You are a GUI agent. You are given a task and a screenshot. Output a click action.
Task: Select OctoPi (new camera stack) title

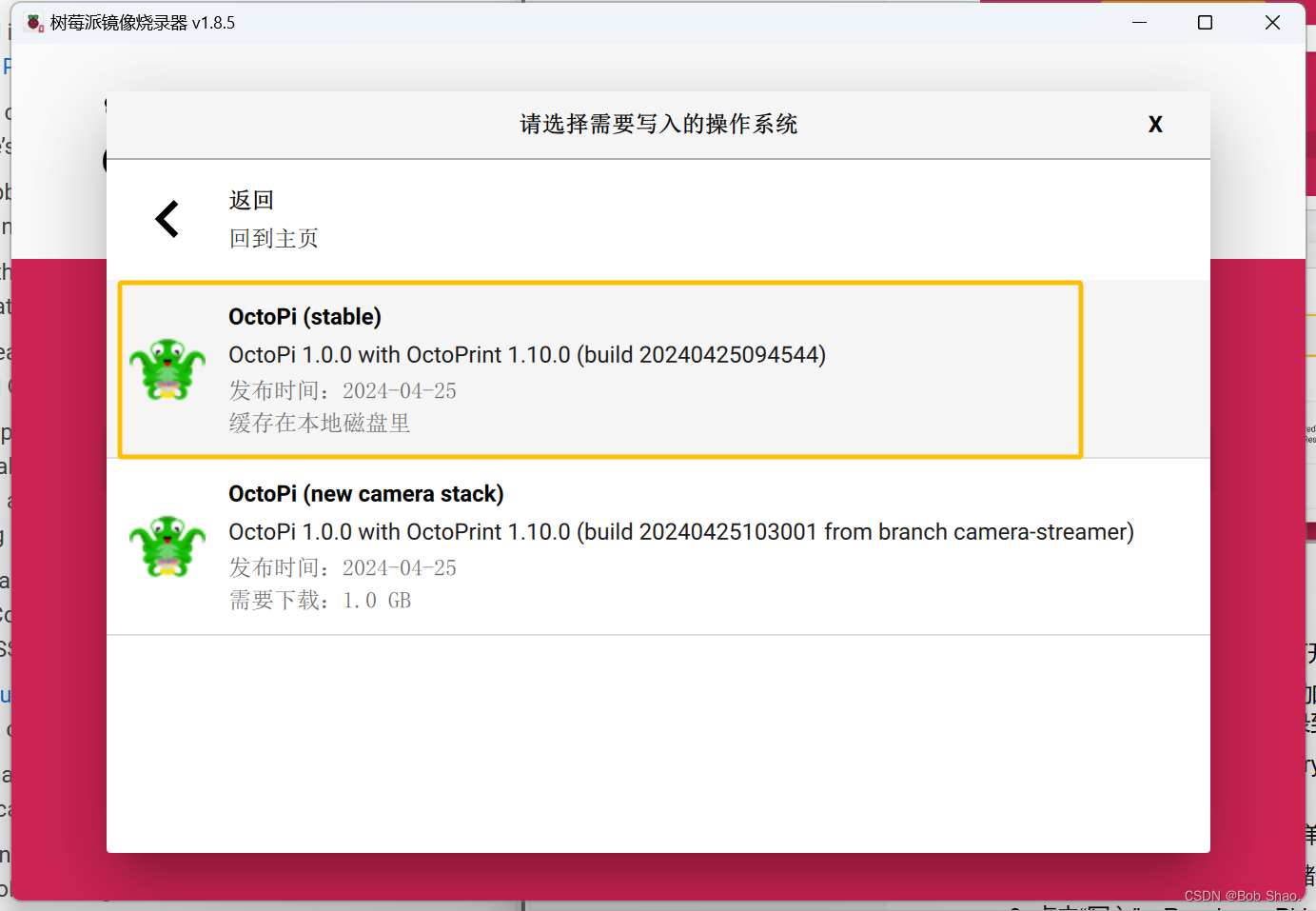[365, 494]
